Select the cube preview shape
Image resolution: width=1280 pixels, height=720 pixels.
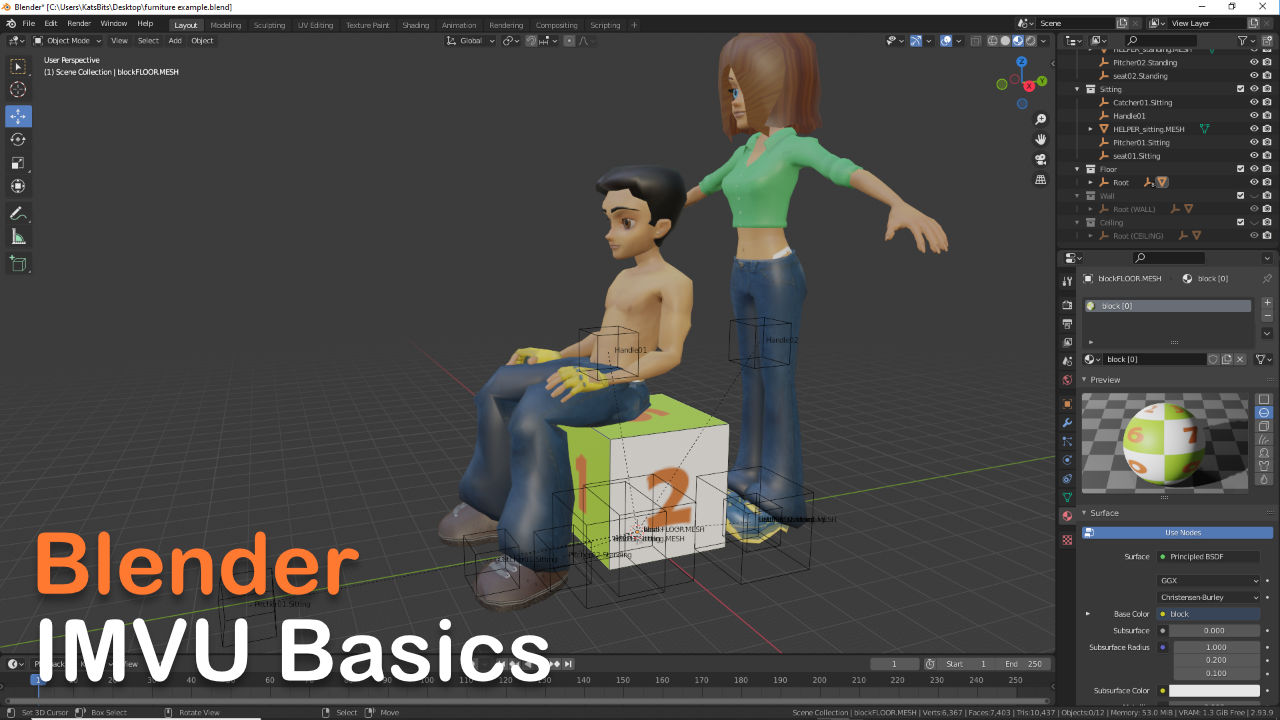coord(1264,426)
